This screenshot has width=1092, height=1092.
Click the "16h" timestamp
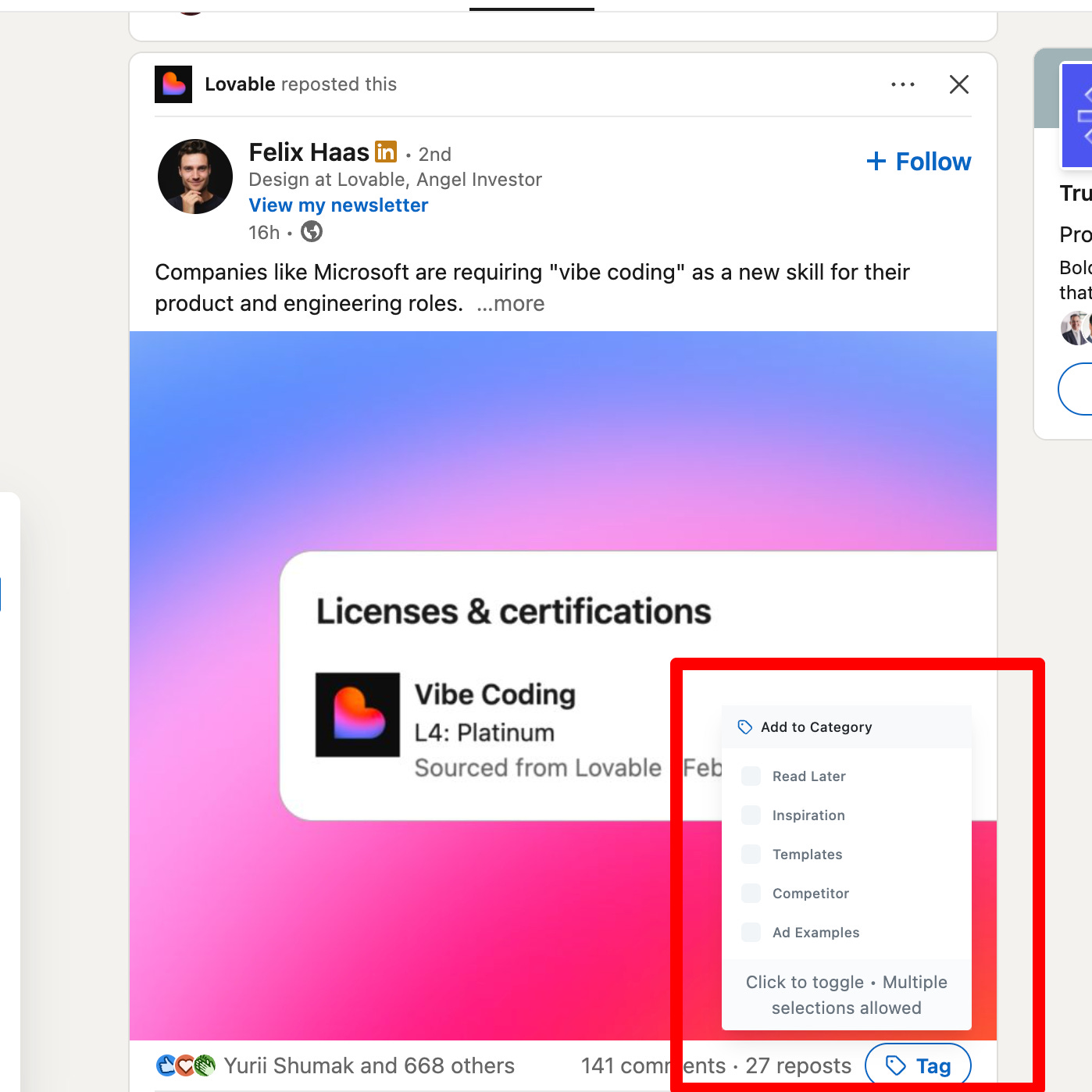coord(264,233)
